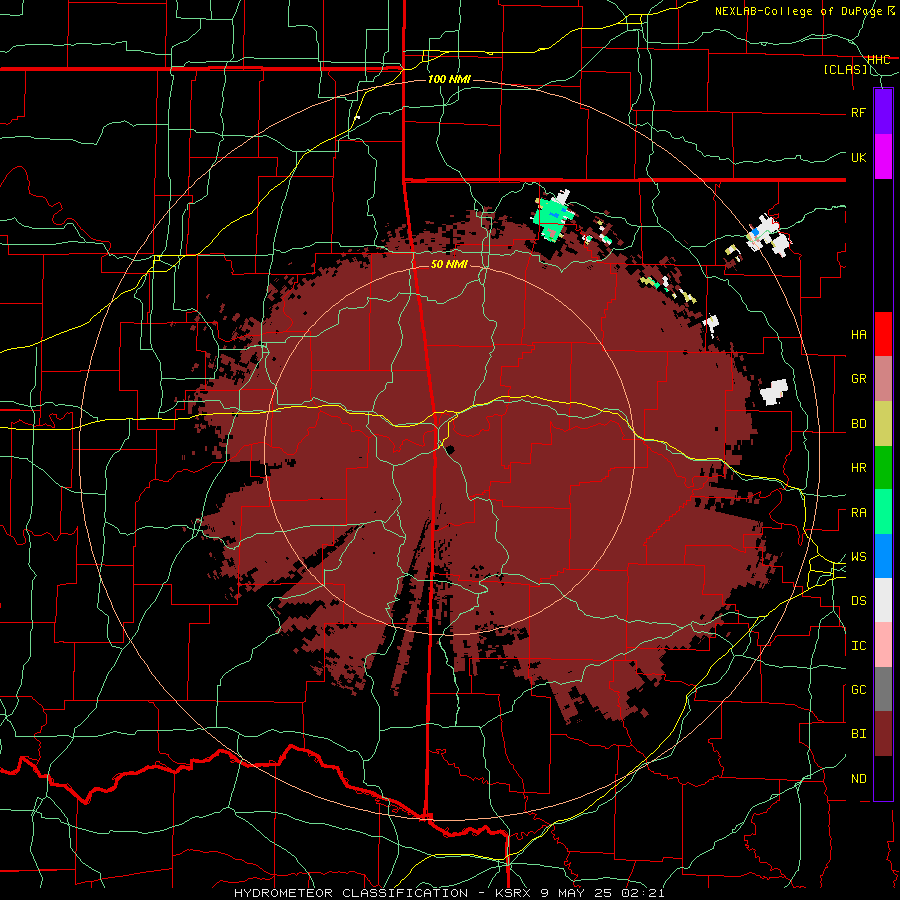Click the RA light green legend swatch
The image size is (900, 900).
(883, 512)
